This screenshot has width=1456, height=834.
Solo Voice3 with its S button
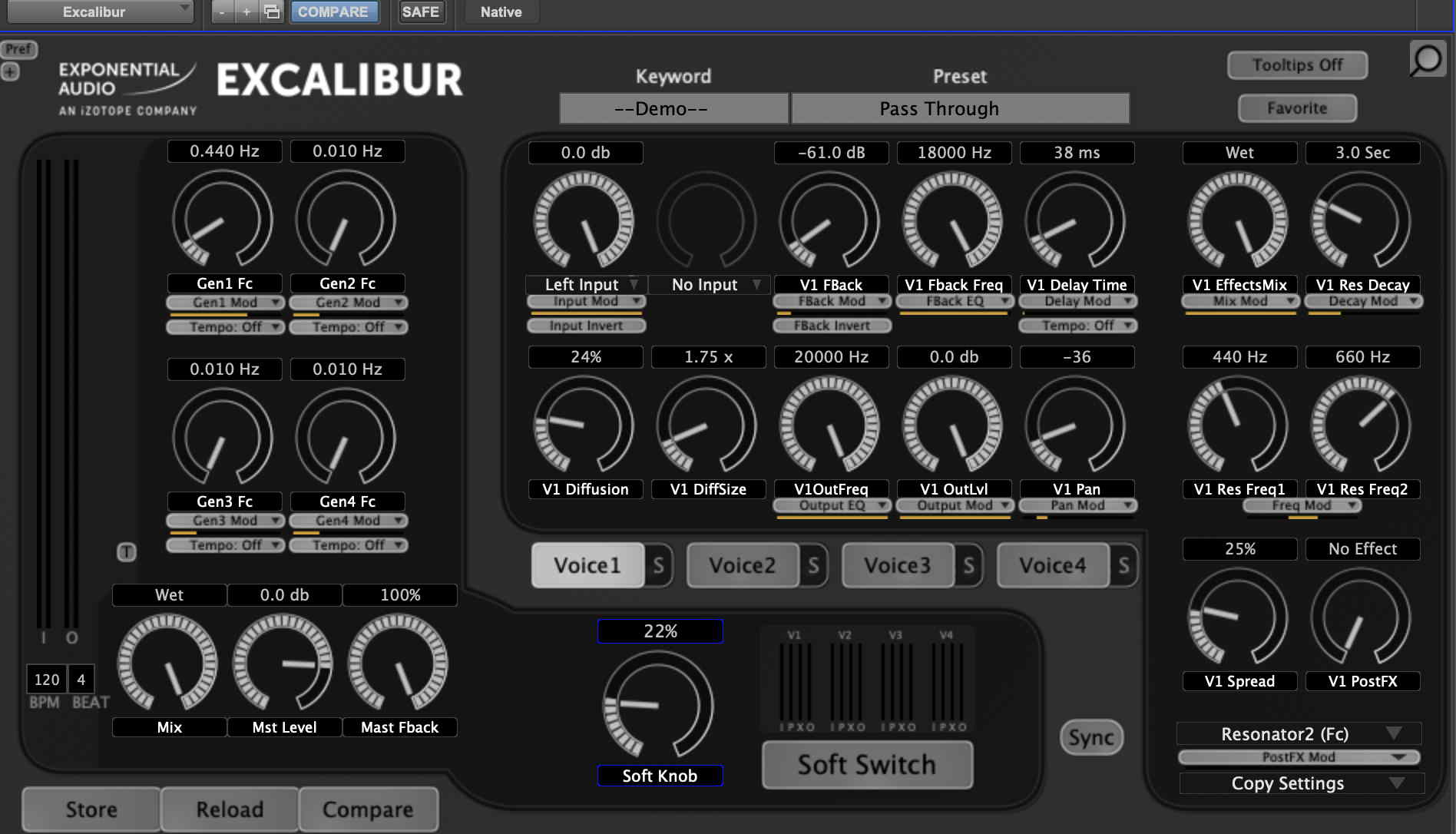pyautogui.click(x=969, y=566)
